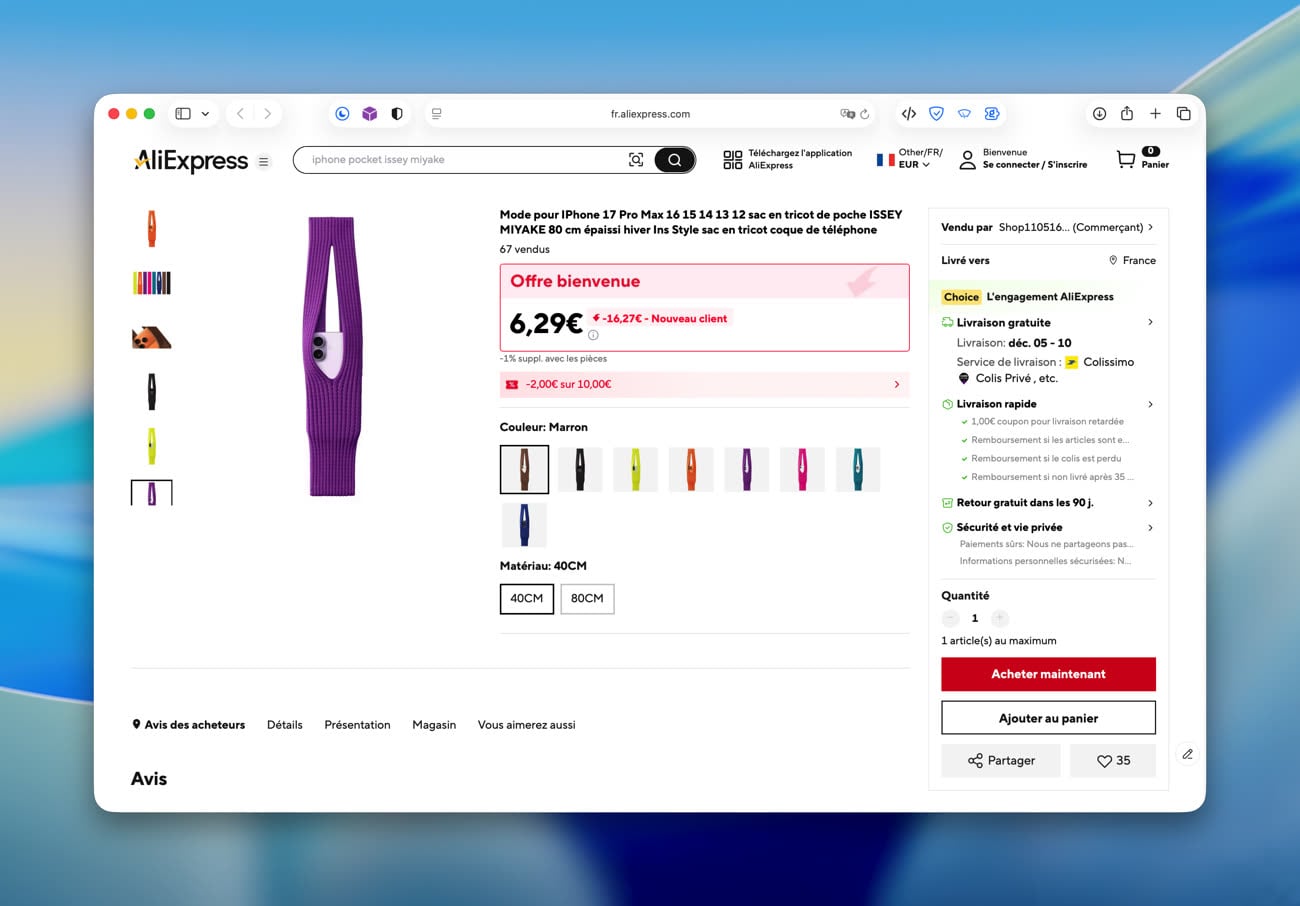Open Safari downloads icon
The width and height of the screenshot is (1300, 906).
tap(1099, 114)
